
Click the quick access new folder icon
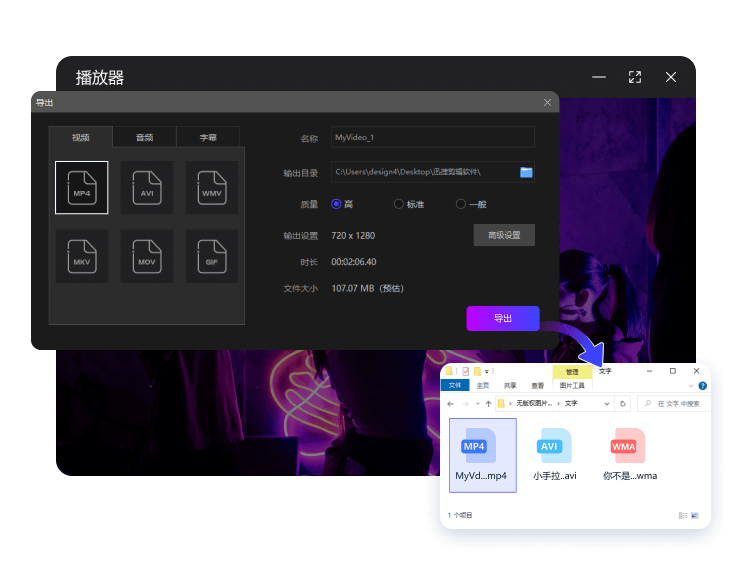477,372
